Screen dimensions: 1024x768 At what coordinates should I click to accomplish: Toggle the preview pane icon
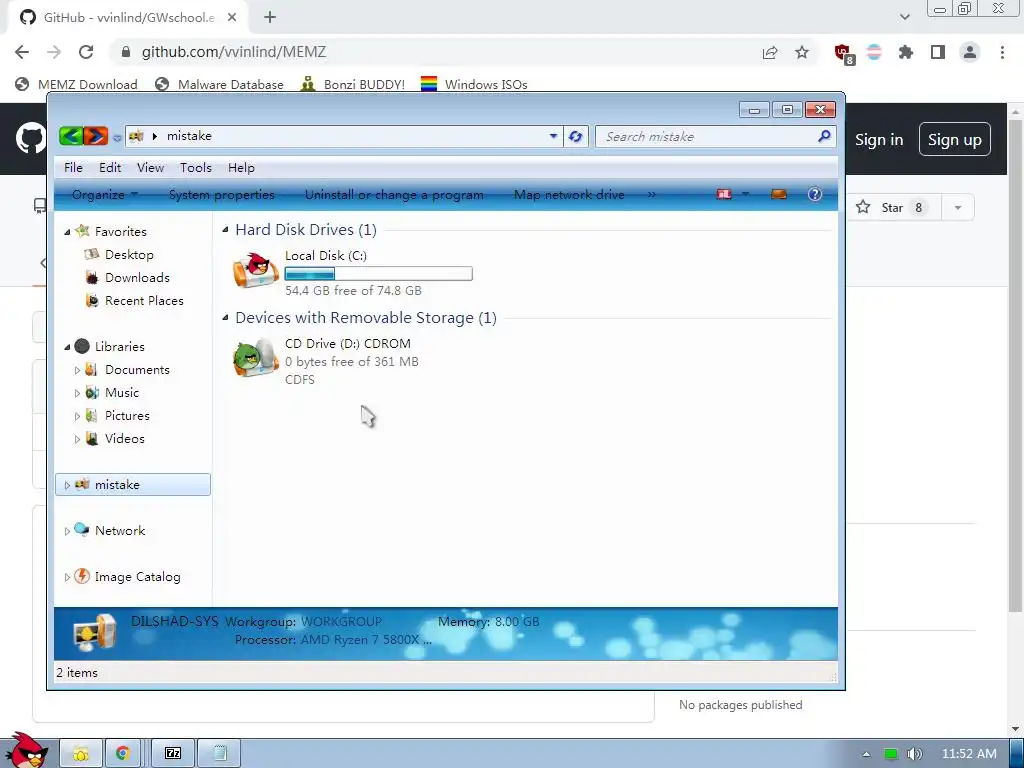(778, 194)
